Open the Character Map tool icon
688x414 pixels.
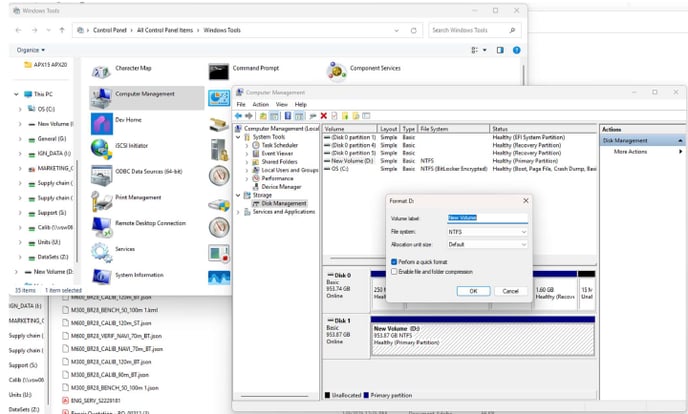[x=101, y=71]
